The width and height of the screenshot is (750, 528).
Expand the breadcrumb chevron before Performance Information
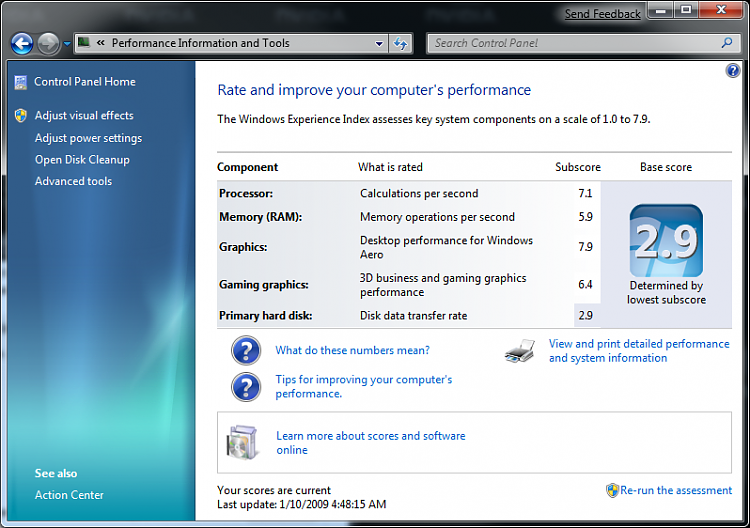(x=100, y=43)
